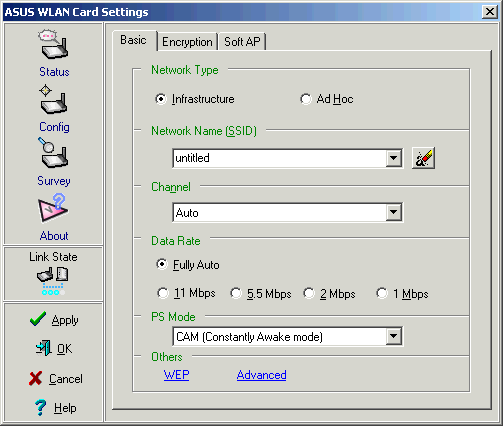Viewport: 503px width, 426px height.
Task: Switch to the Soft AP tab
Action: [x=242, y=42]
